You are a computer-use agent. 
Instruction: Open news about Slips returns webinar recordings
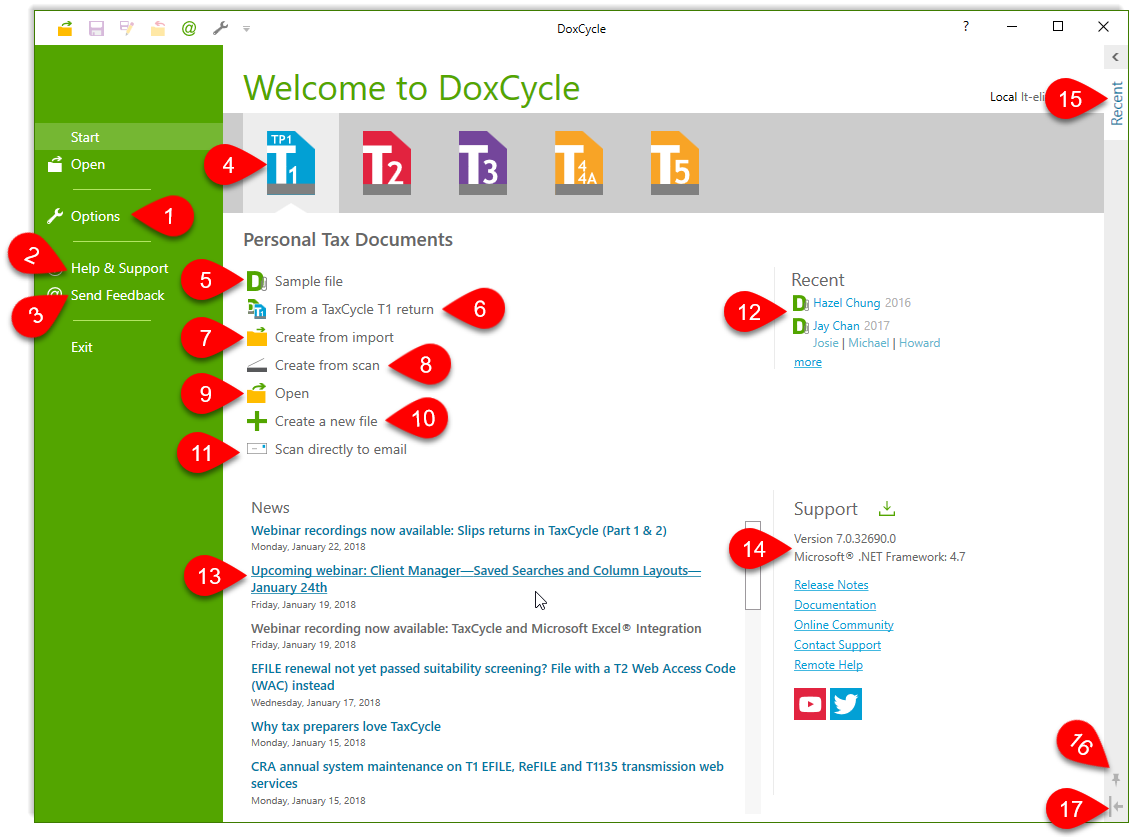[459, 531]
